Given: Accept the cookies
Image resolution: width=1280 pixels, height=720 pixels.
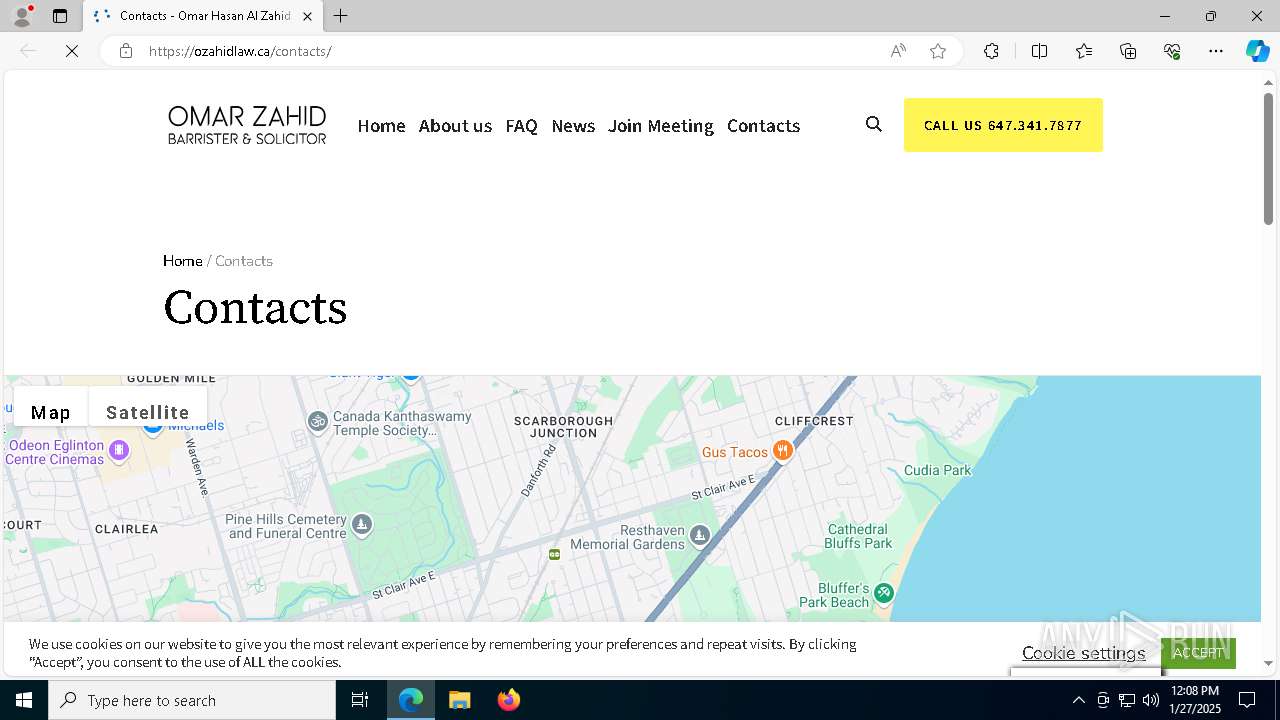Looking at the screenshot, I should coord(1198,652).
